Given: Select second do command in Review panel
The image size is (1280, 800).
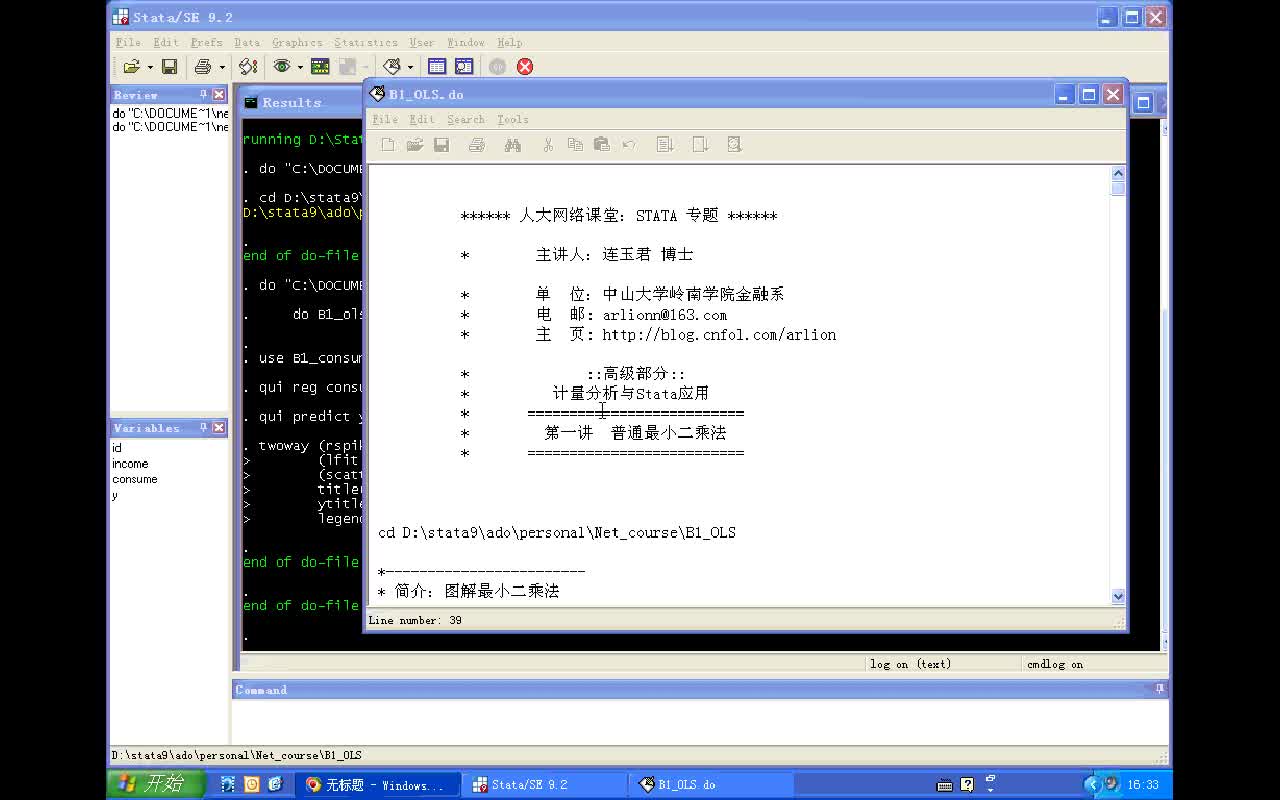Looking at the screenshot, I should pos(170,127).
